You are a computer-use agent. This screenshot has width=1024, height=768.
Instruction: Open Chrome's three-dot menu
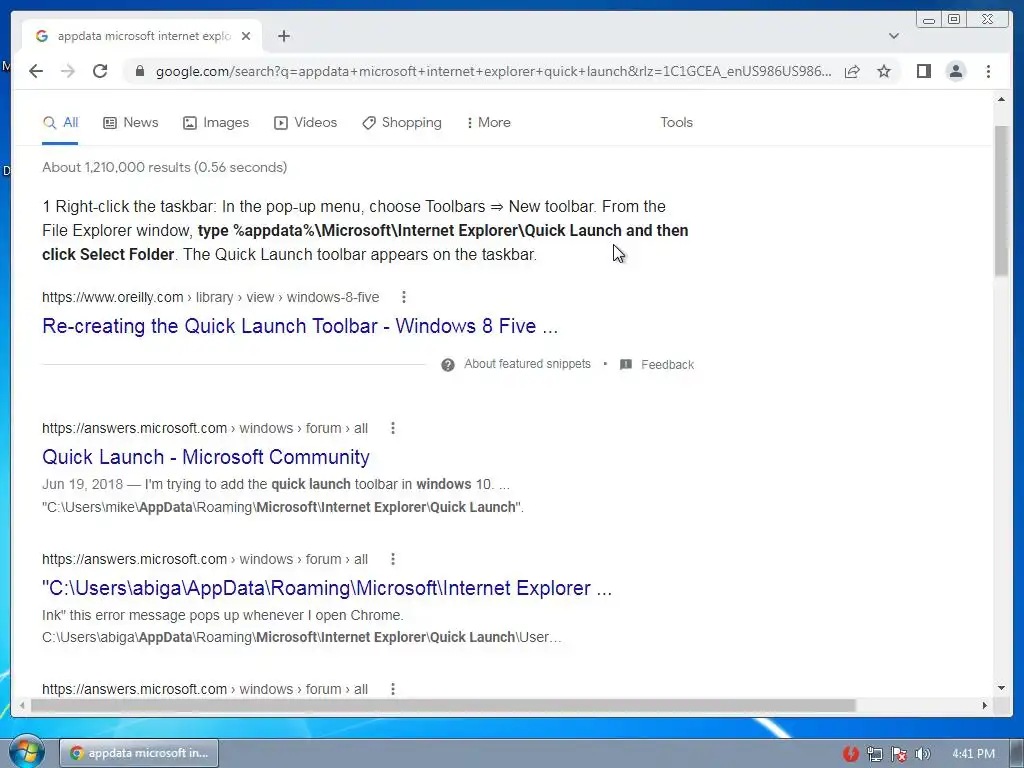tap(988, 71)
